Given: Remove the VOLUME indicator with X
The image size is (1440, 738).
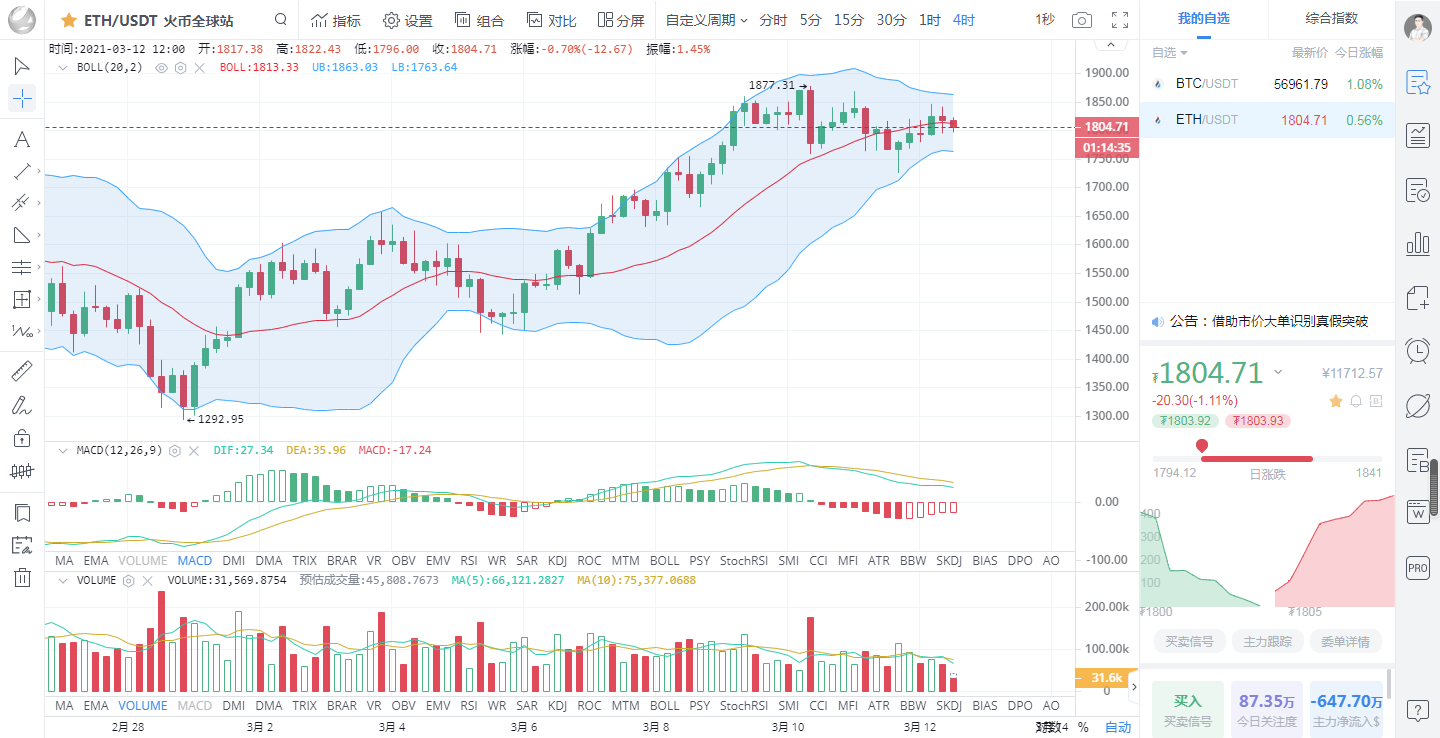Looking at the screenshot, I should coord(147,579).
